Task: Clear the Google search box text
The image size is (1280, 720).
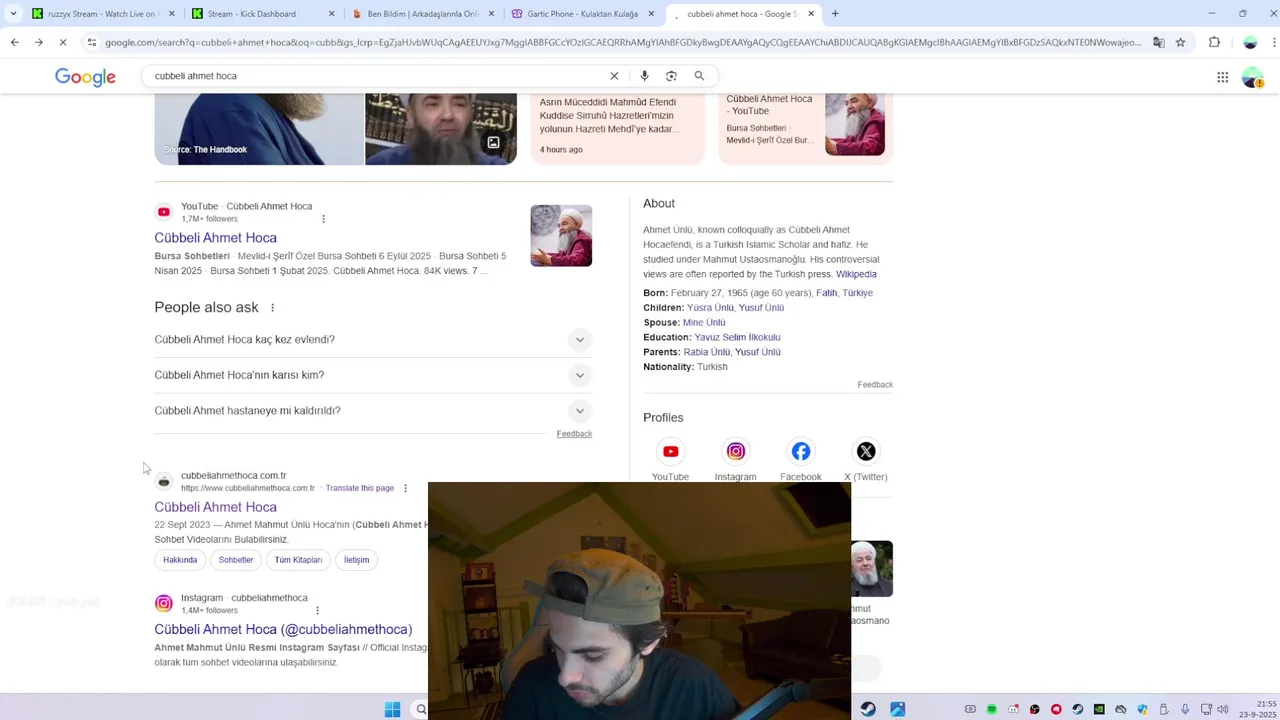Action: point(614,76)
